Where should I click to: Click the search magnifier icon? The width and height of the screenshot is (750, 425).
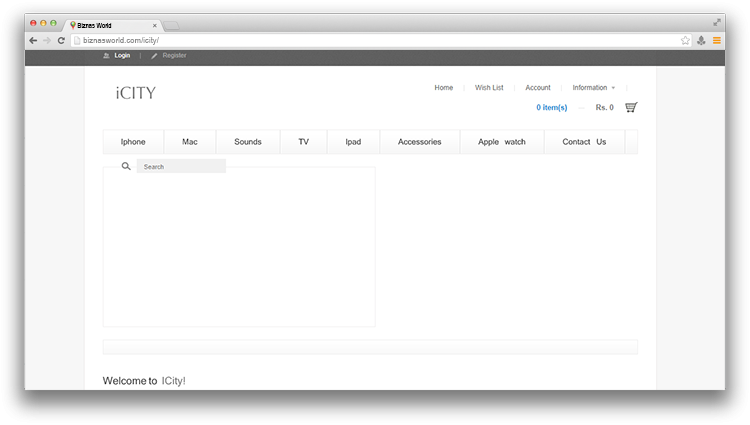pyautogui.click(x=126, y=166)
